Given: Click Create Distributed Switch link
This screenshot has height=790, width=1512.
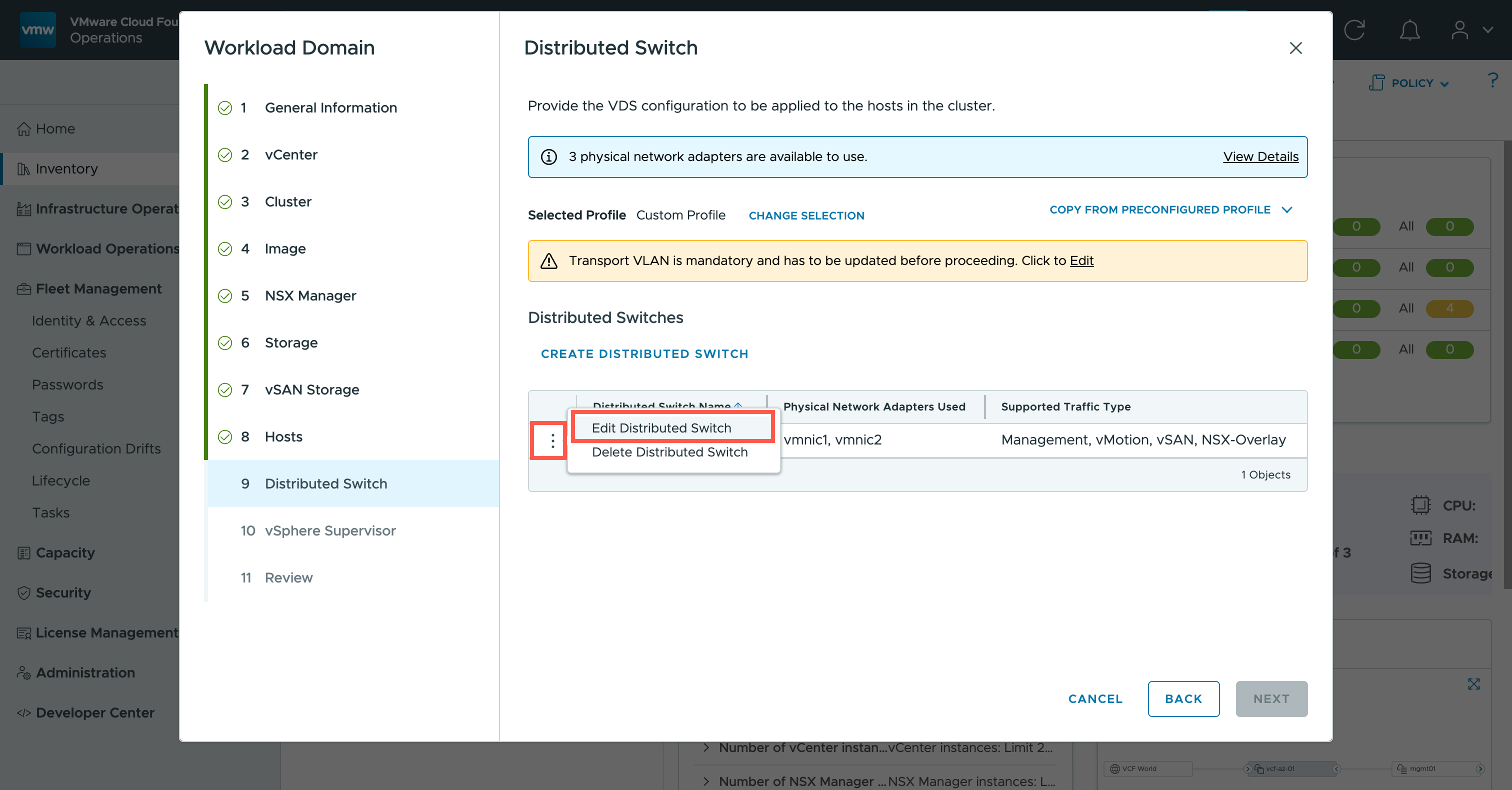Looking at the screenshot, I should pyautogui.click(x=644, y=354).
